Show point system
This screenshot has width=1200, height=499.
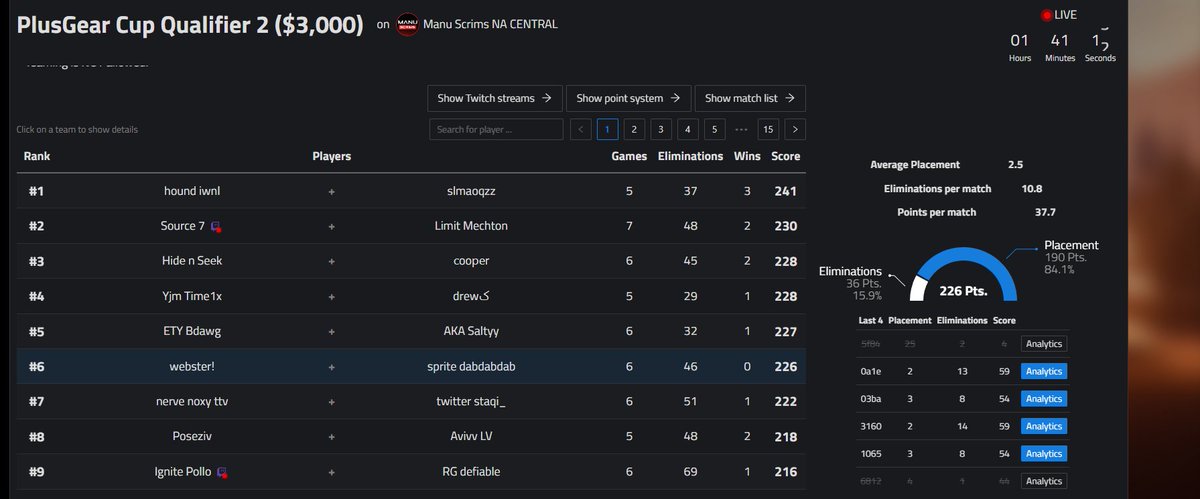coord(628,98)
